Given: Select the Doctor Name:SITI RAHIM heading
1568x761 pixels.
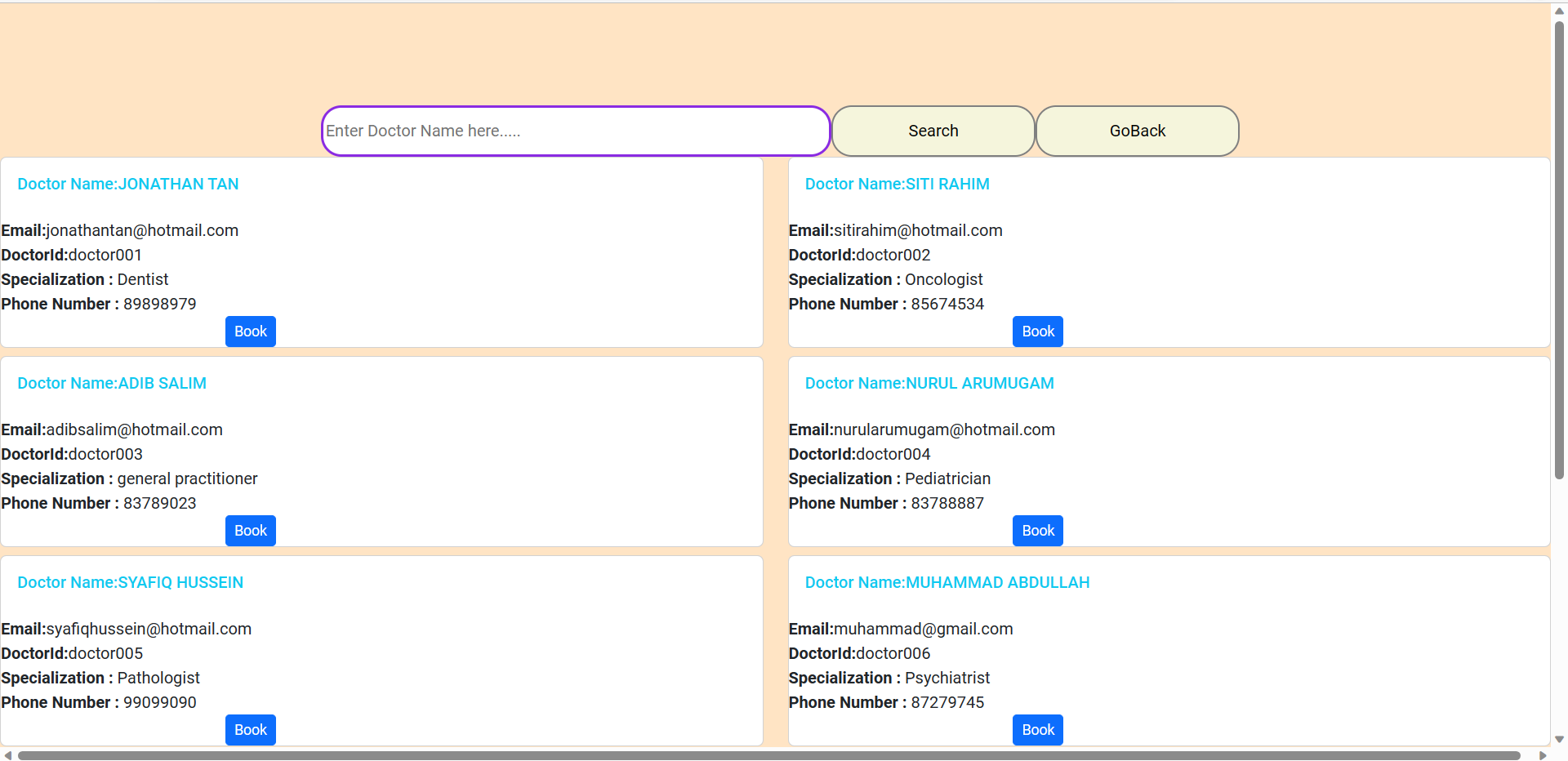Looking at the screenshot, I should coord(897,184).
